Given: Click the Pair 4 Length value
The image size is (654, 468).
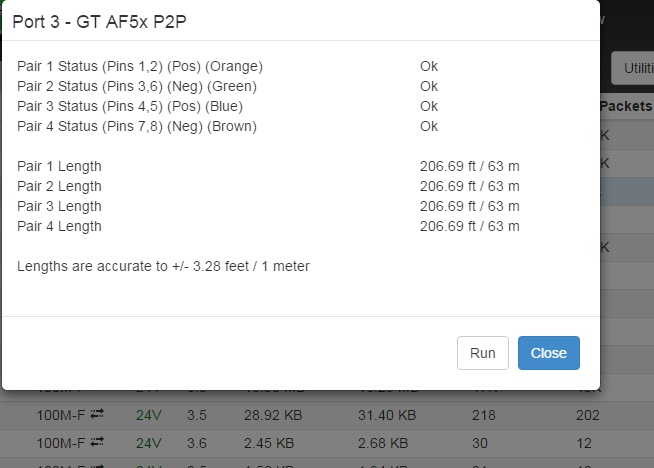Looking at the screenshot, I should (x=469, y=226).
